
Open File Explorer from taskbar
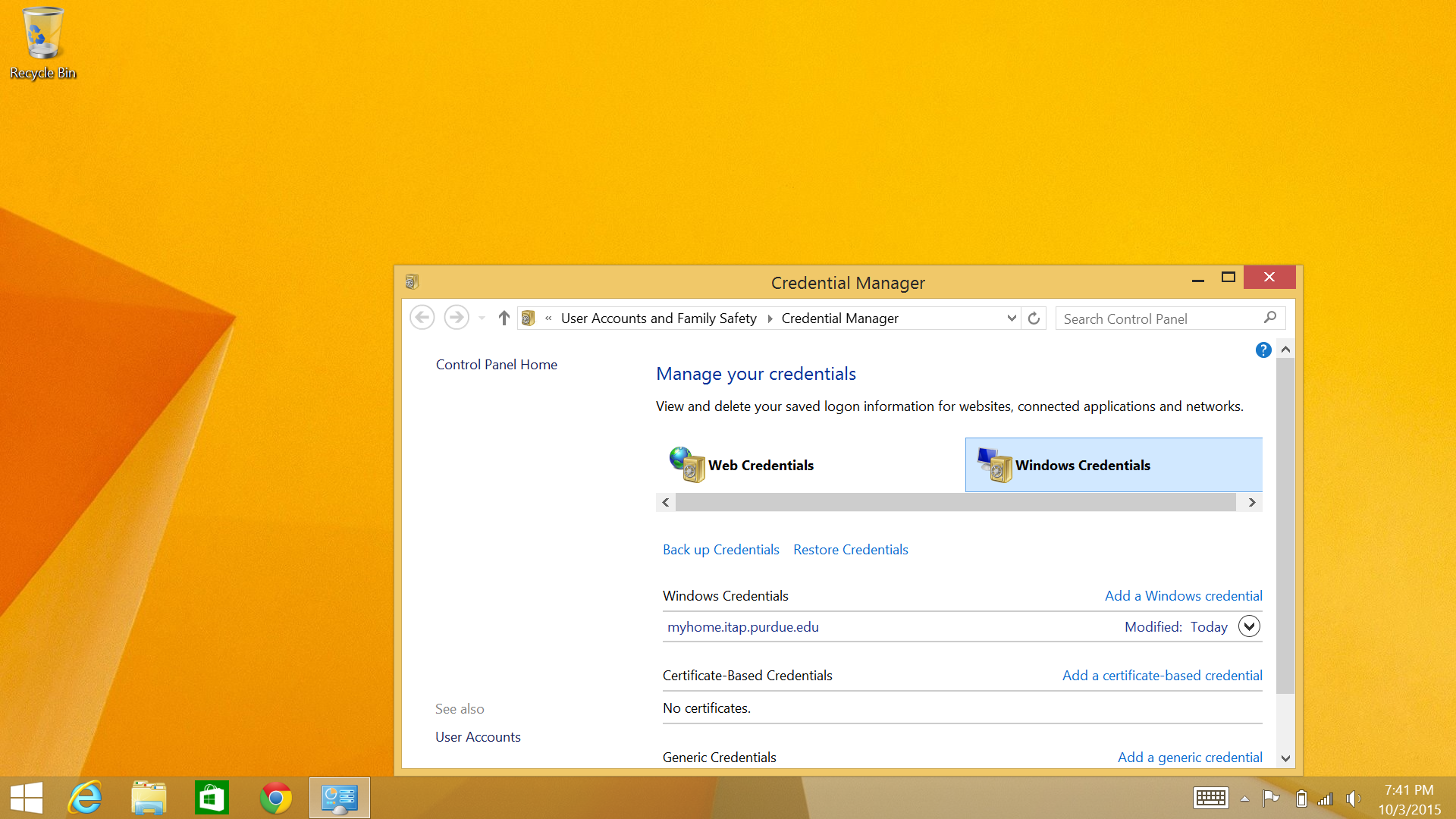(149, 799)
